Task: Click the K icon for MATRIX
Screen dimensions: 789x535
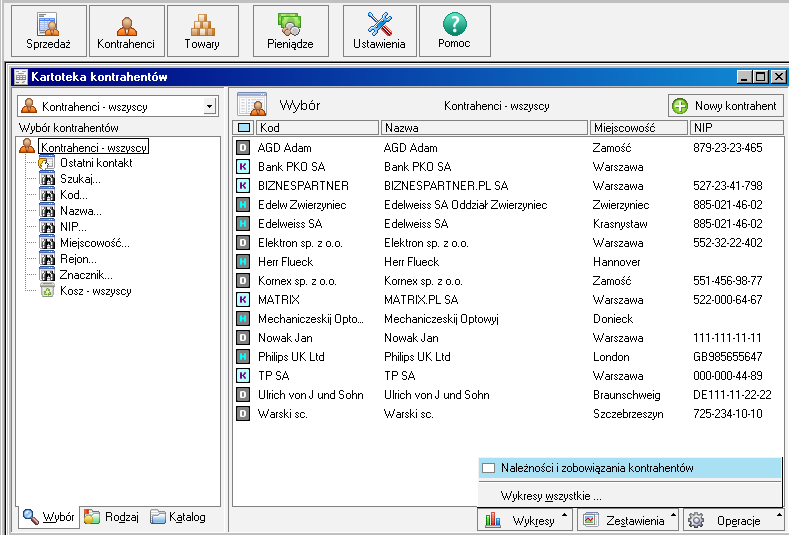Action: point(243,299)
